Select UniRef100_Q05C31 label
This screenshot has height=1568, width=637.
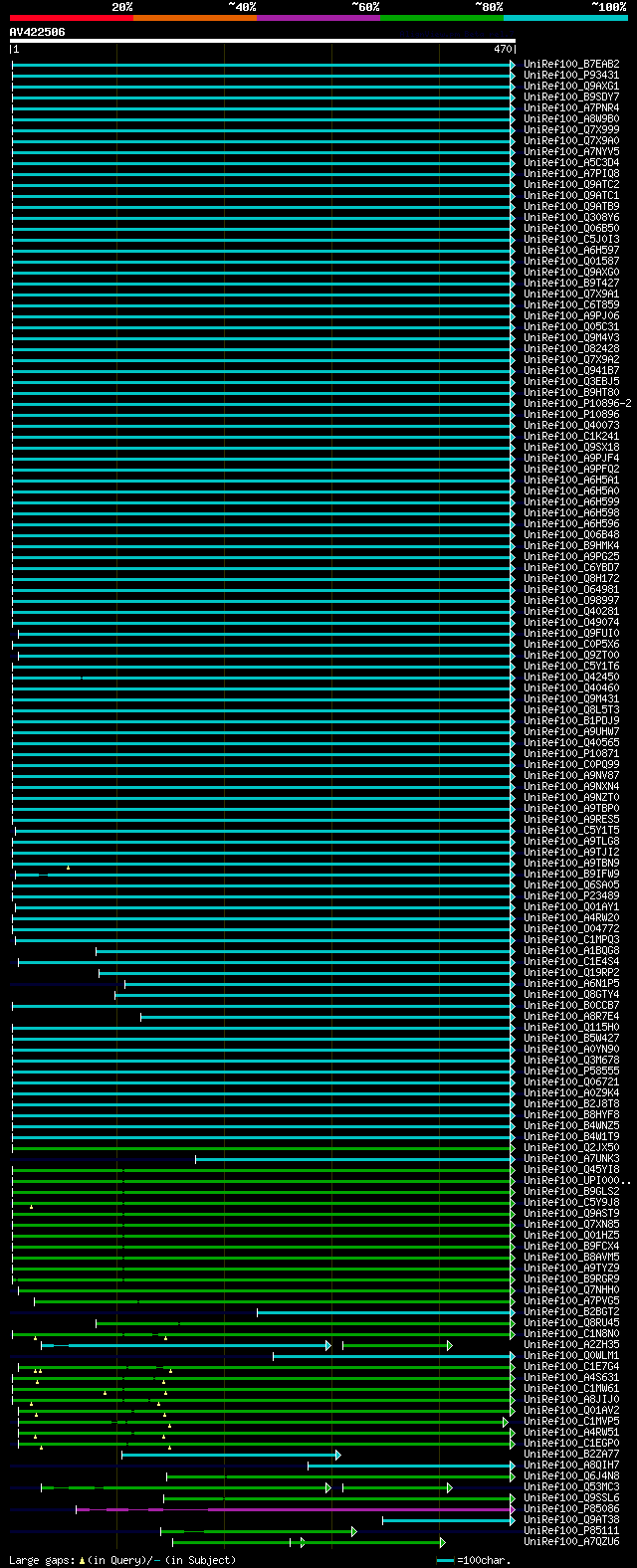point(571,327)
